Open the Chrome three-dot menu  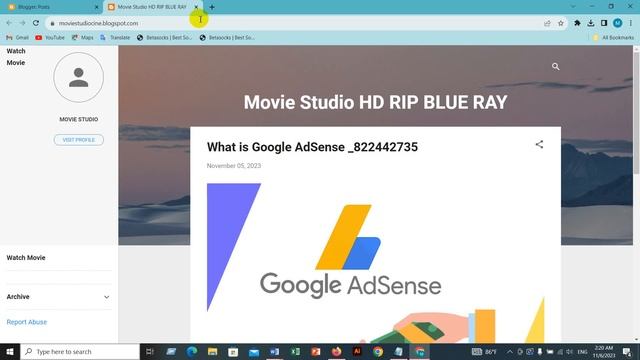click(x=631, y=23)
